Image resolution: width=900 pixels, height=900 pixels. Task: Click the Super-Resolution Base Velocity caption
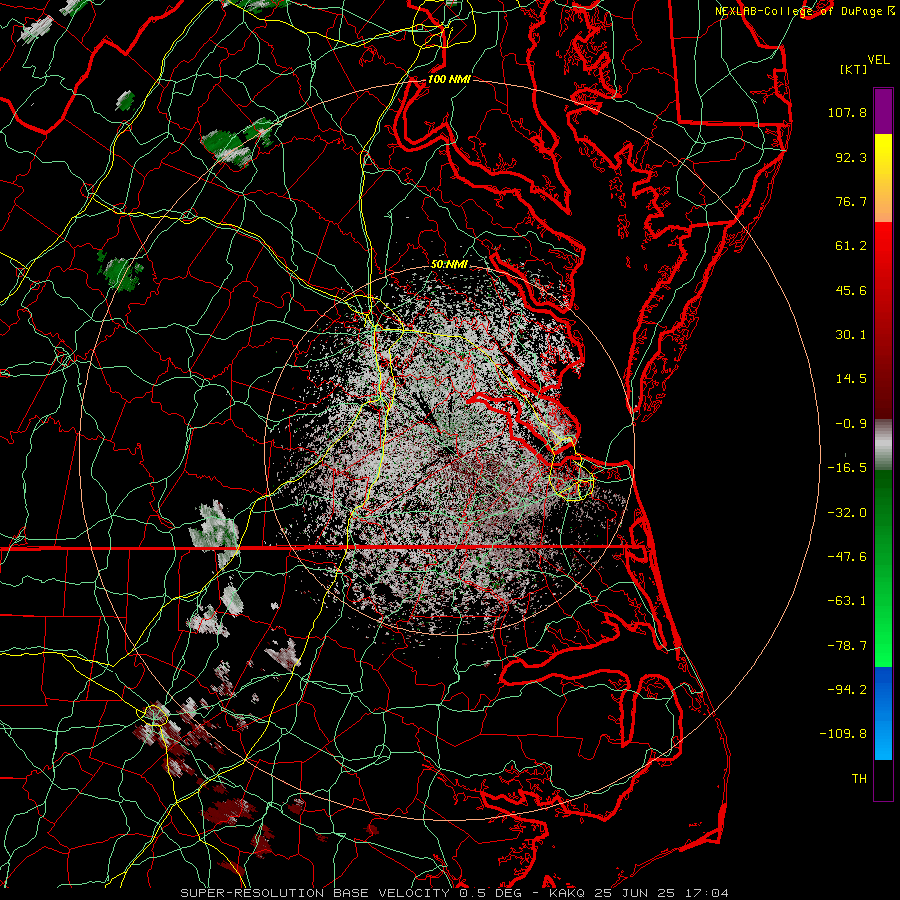click(x=455, y=893)
